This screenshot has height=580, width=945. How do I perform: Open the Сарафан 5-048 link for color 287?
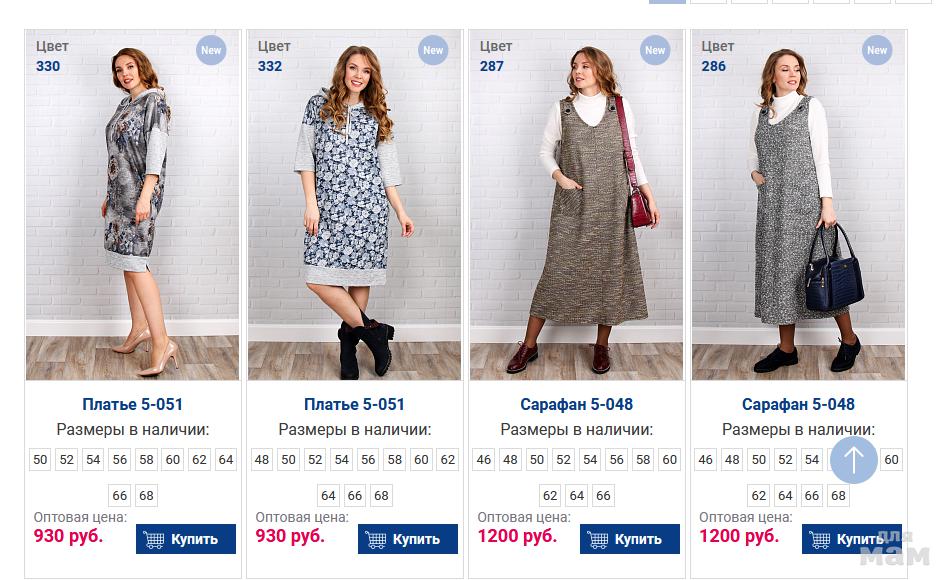[577, 405]
